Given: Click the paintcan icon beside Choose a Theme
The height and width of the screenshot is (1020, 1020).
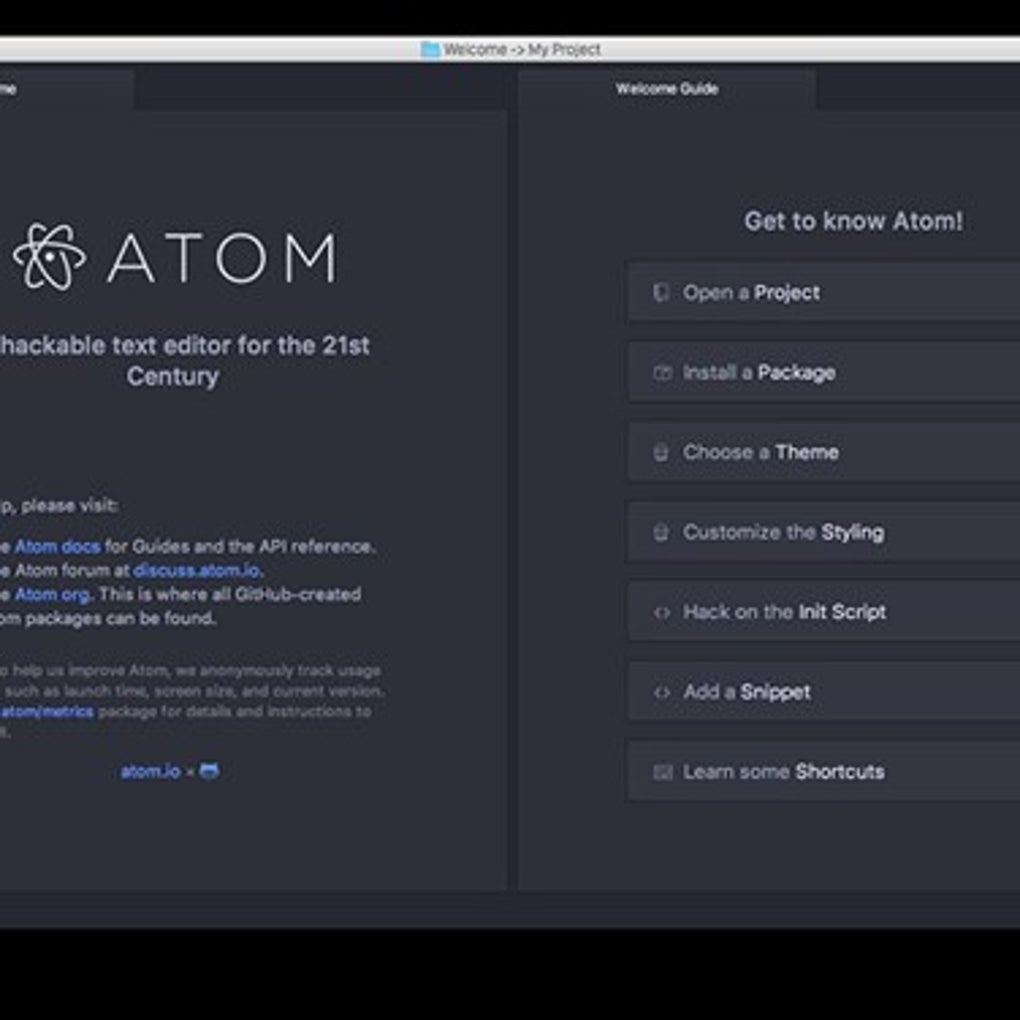Looking at the screenshot, I should 661,452.
